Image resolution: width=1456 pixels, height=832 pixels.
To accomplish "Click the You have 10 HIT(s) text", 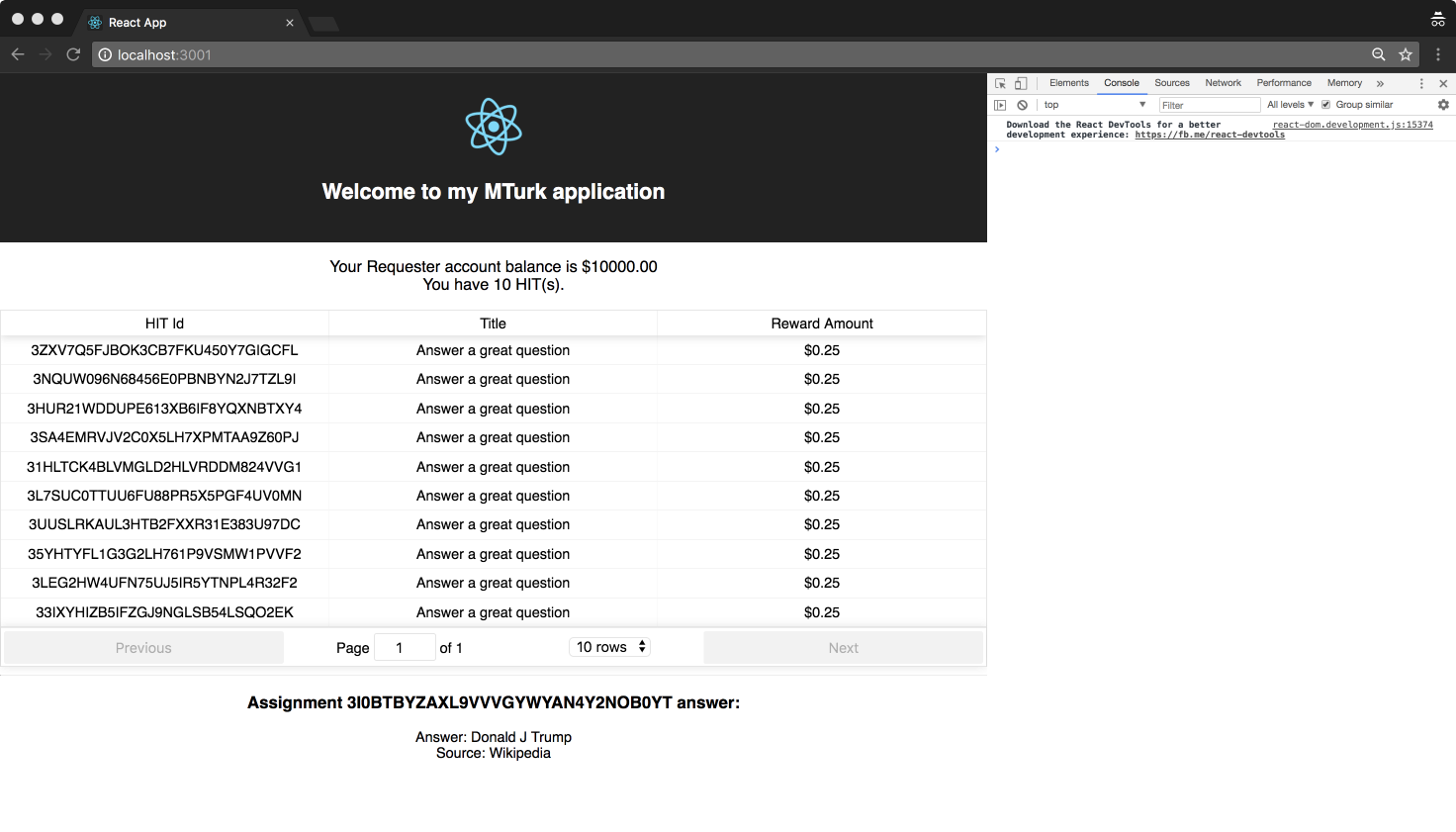I will coord(494,284).
